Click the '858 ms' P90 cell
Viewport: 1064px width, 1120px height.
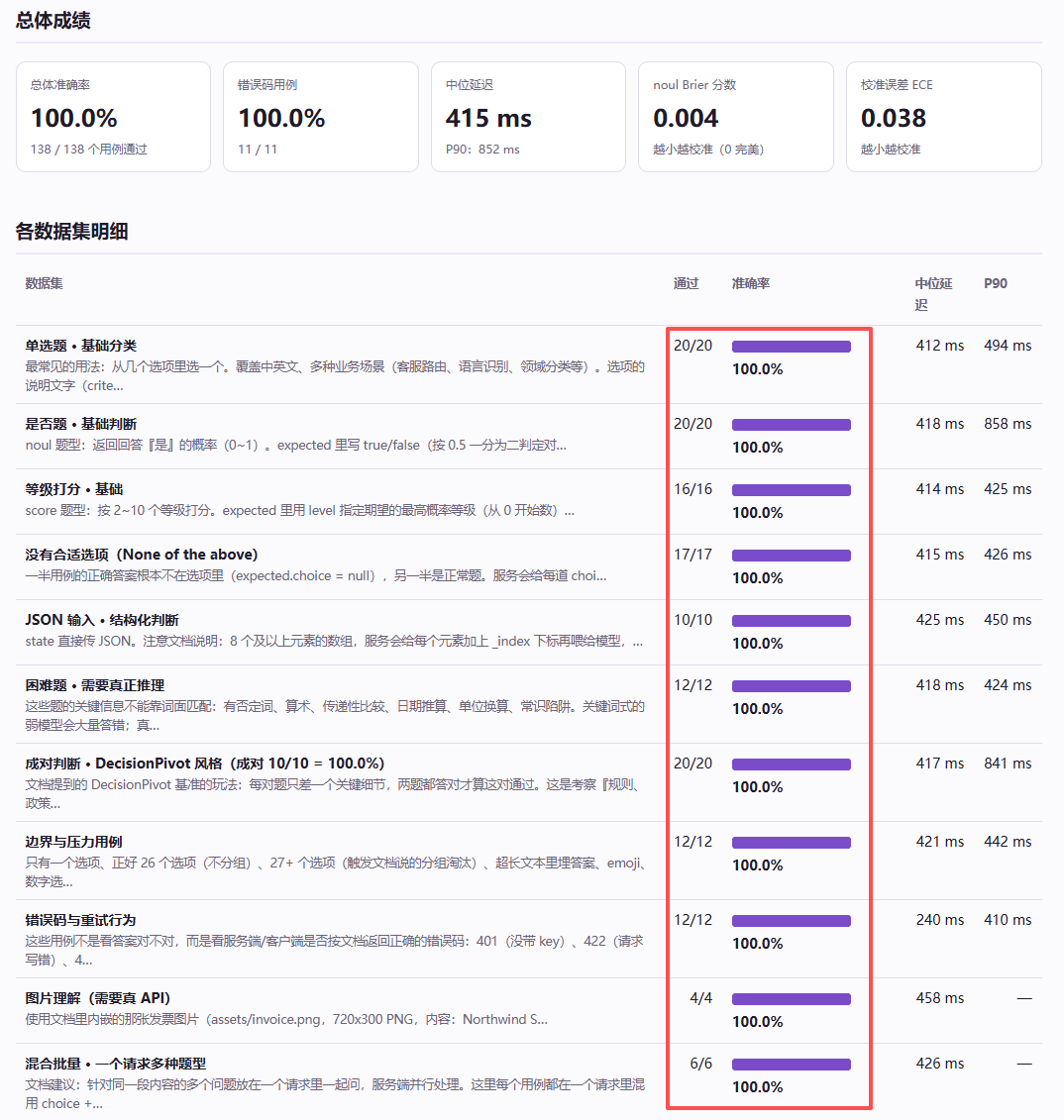click(1008, 424)
